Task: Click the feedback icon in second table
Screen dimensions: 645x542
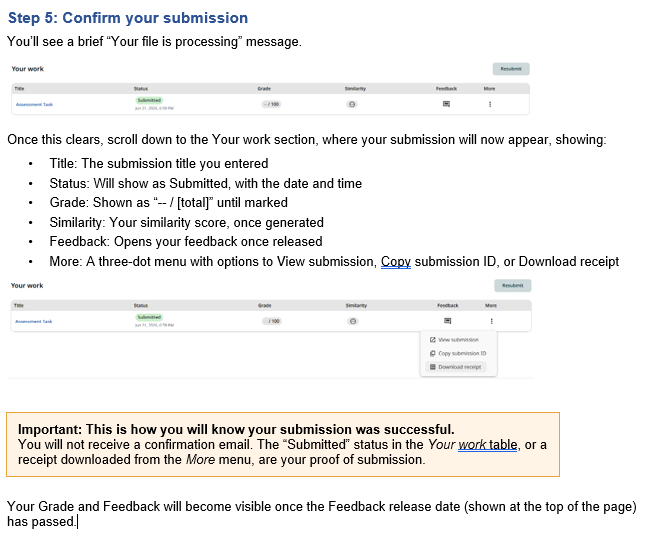Action: (448, 321)
